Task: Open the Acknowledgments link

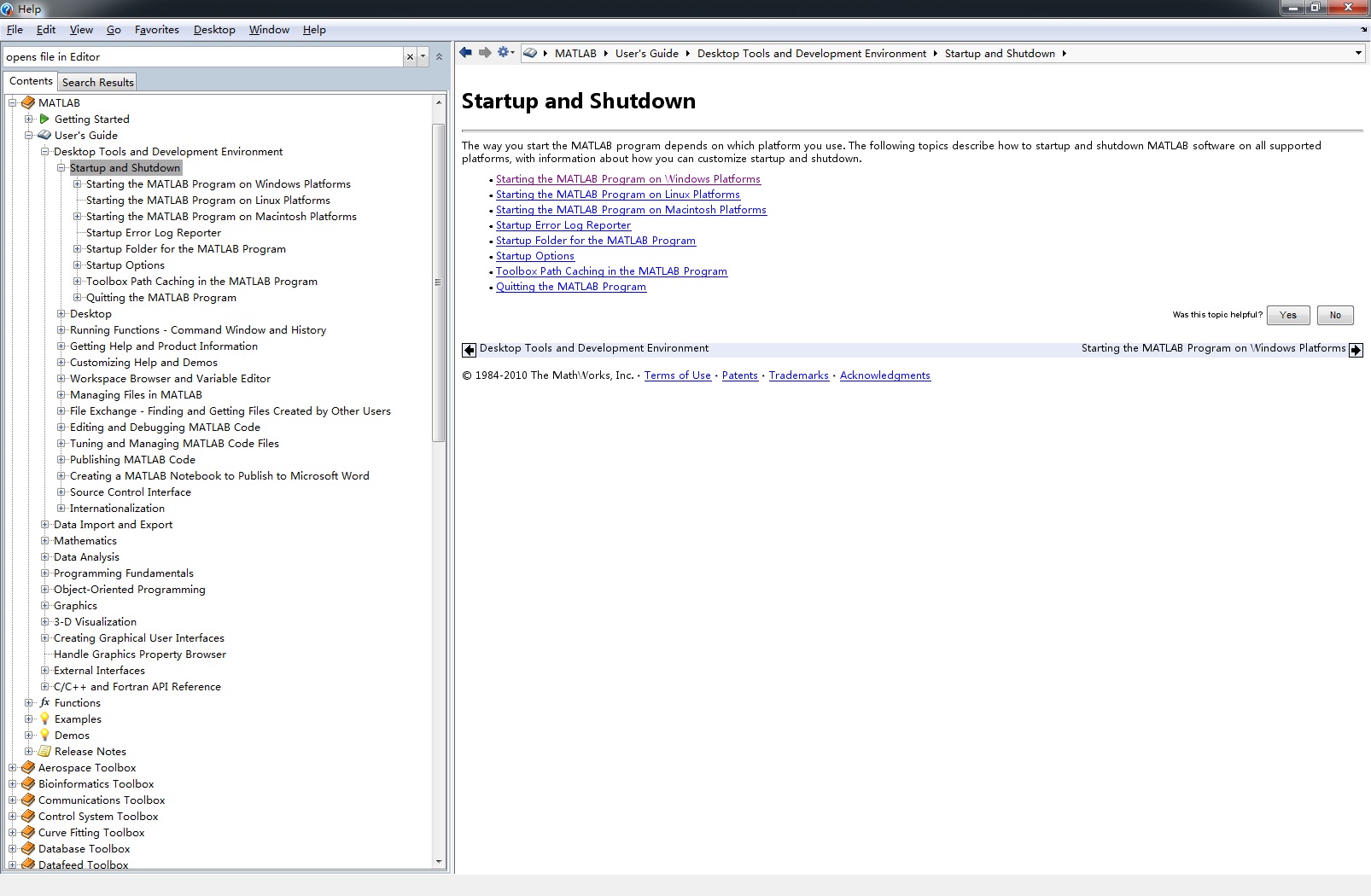Action: click(885, 375)
